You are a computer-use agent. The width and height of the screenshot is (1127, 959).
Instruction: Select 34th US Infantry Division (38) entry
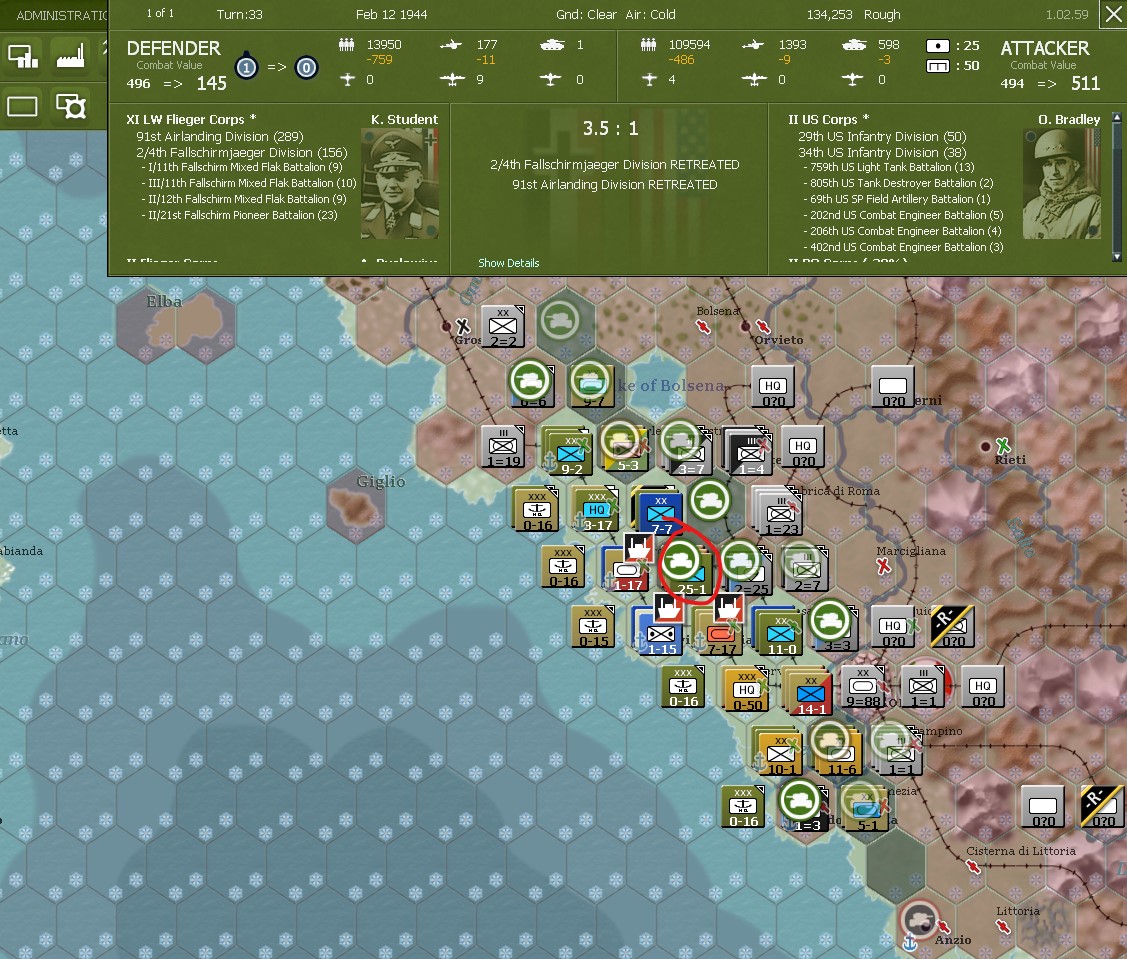coord(882,152)
